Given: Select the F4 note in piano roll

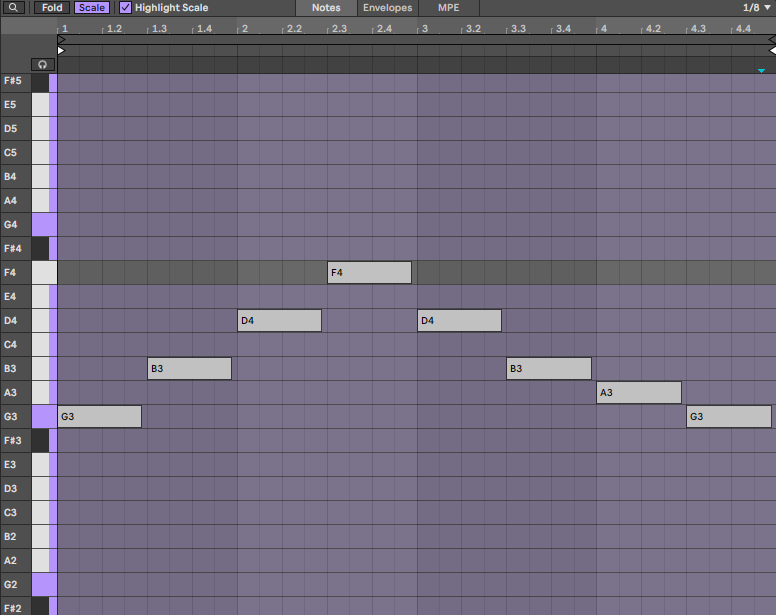Looking at the screenshot, I should click(x=369, y=273).
